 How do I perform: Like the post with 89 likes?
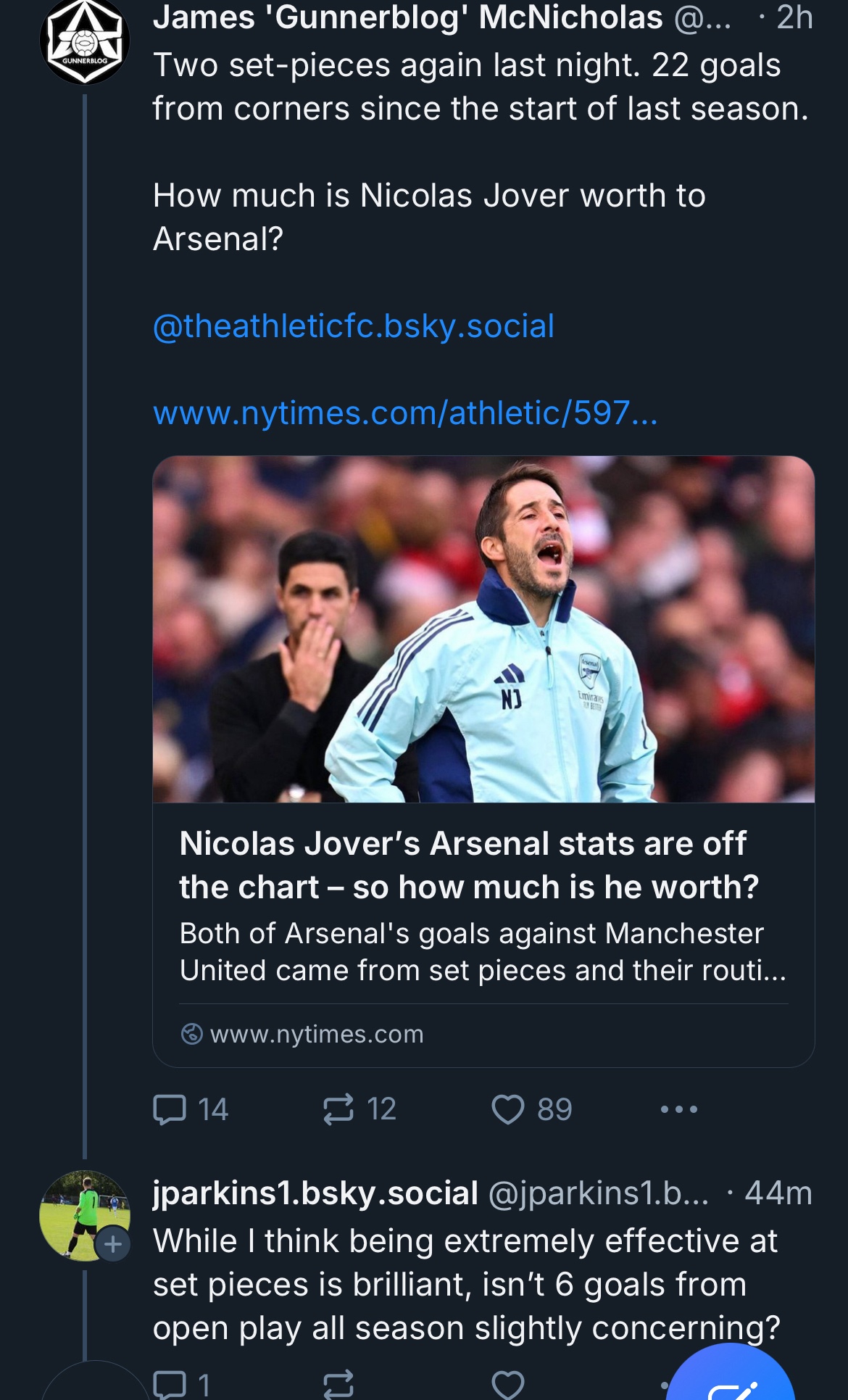[x=507, y=1109]
